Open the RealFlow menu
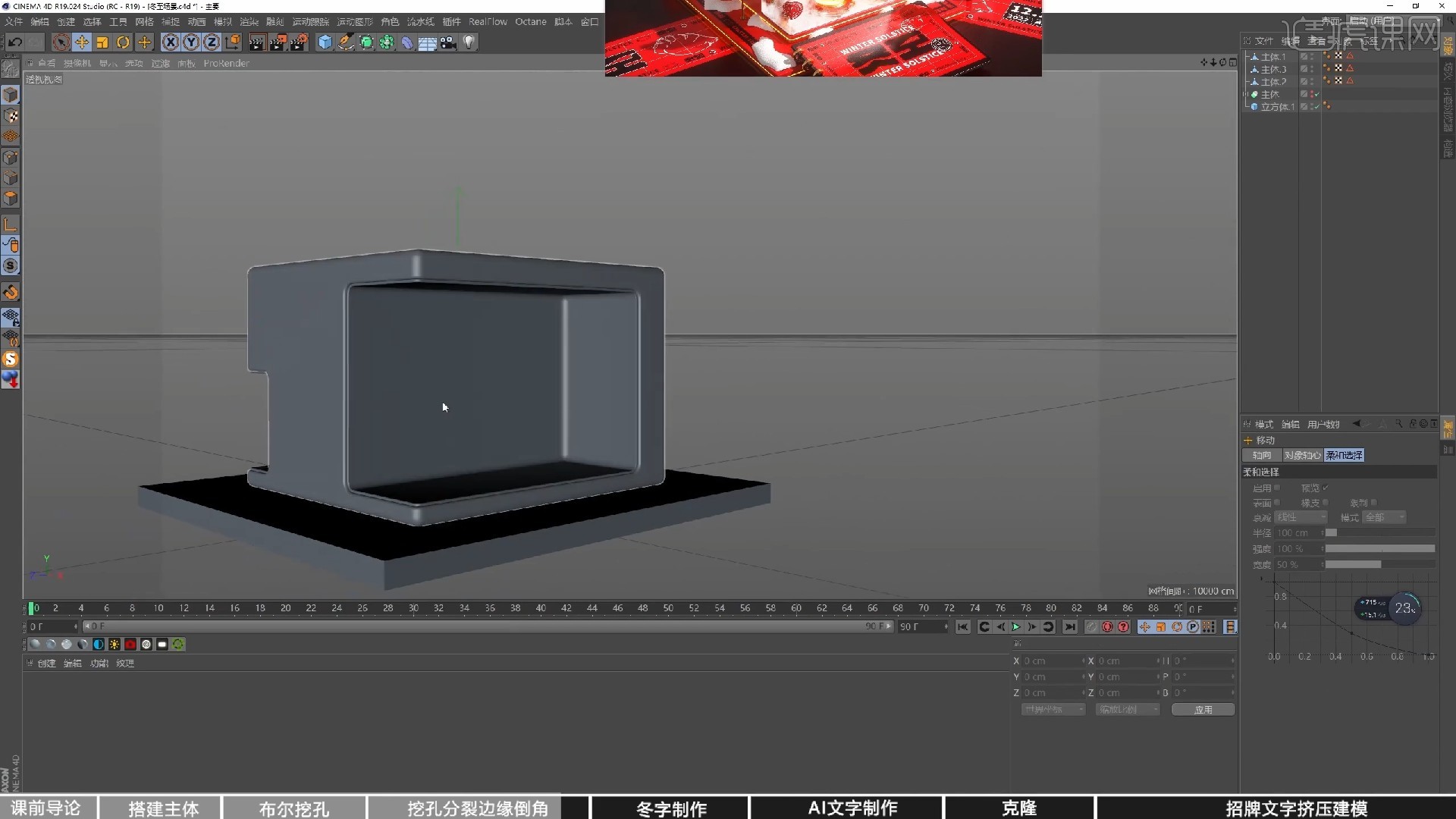The image size is (1456, 819). [488, 22]
